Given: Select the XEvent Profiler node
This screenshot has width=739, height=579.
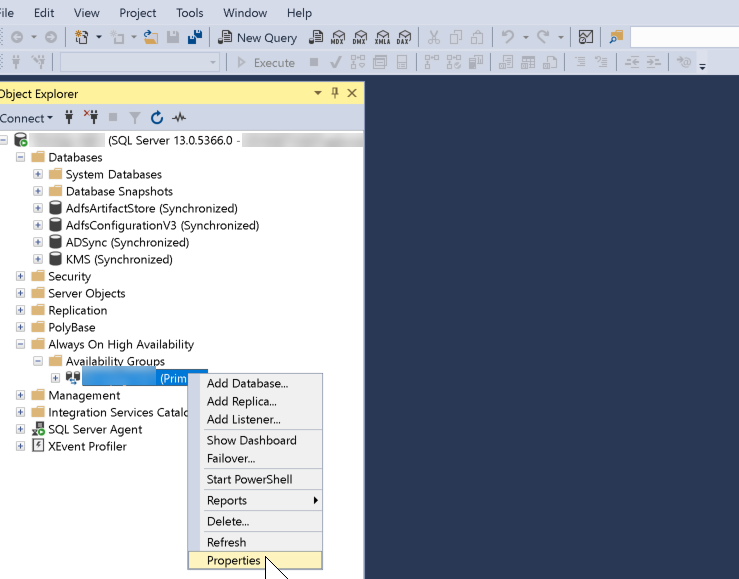Looking at the screenshot, I should pyautogui.click(x=87, y=446).
